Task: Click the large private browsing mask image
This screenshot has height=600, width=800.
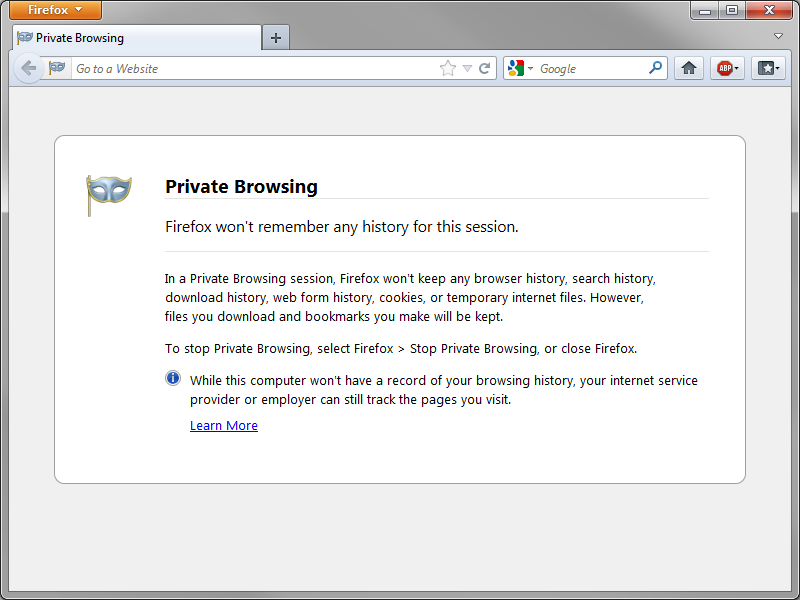Action: 109,193
